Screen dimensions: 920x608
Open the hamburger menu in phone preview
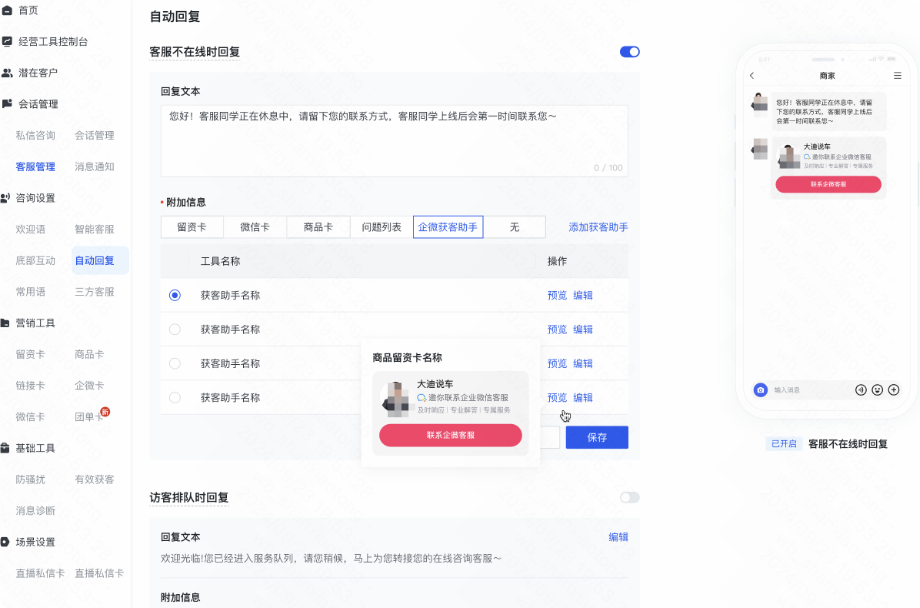coord(897,76)
